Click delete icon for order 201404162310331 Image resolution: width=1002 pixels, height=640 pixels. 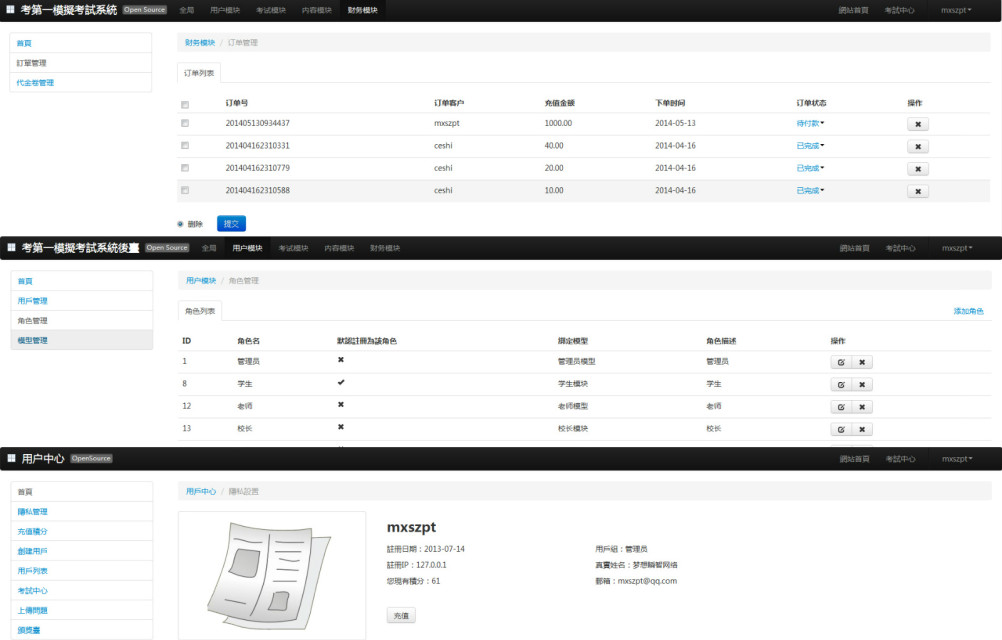pos(917,146)
